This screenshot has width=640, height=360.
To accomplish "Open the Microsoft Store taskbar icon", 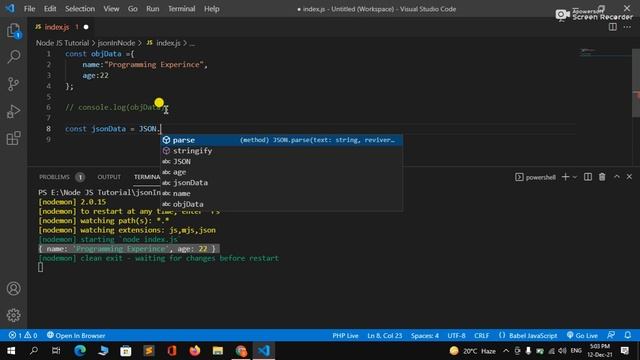I will 126,351.
